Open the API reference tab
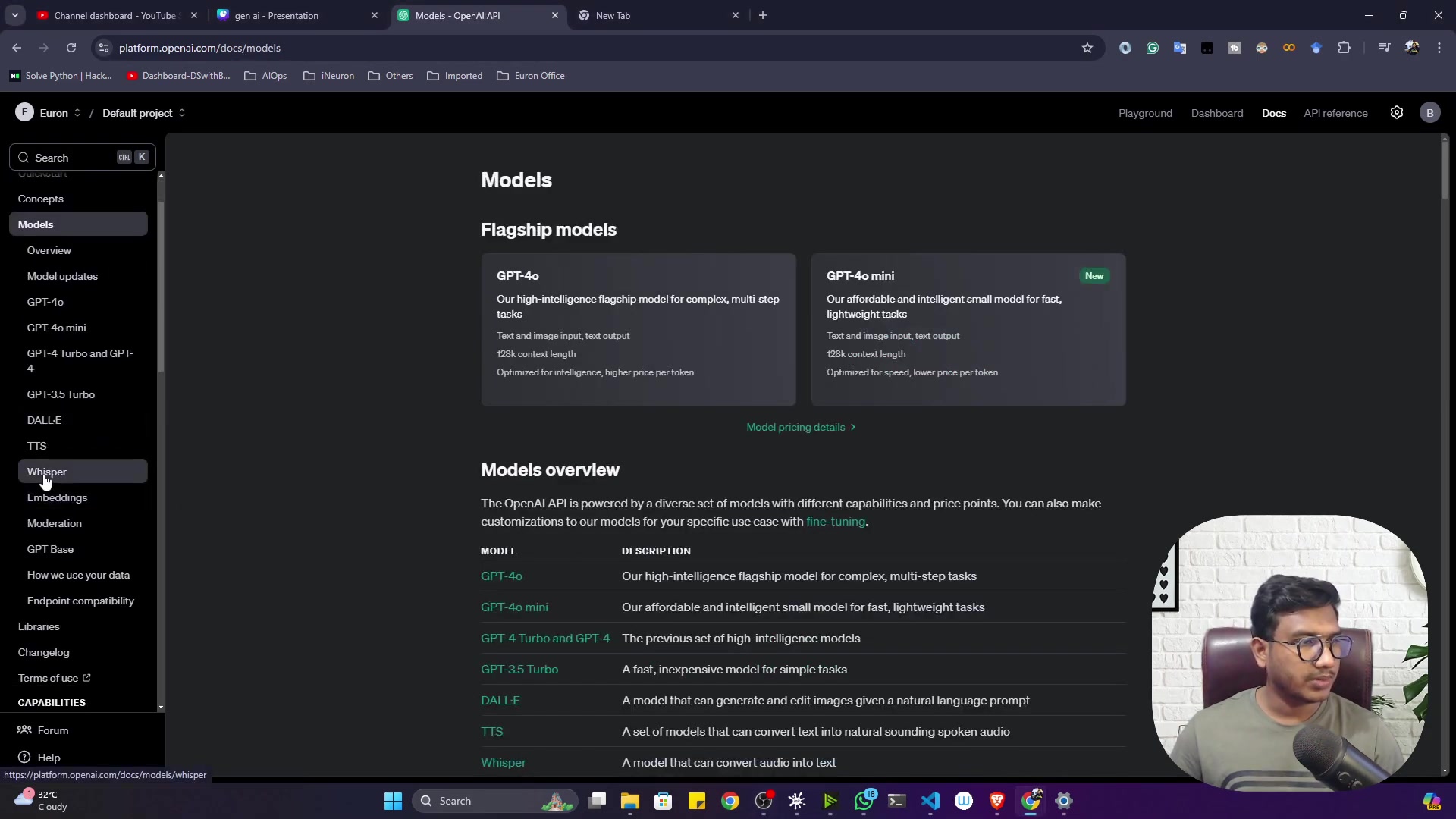 click(x=1335, y=113)
